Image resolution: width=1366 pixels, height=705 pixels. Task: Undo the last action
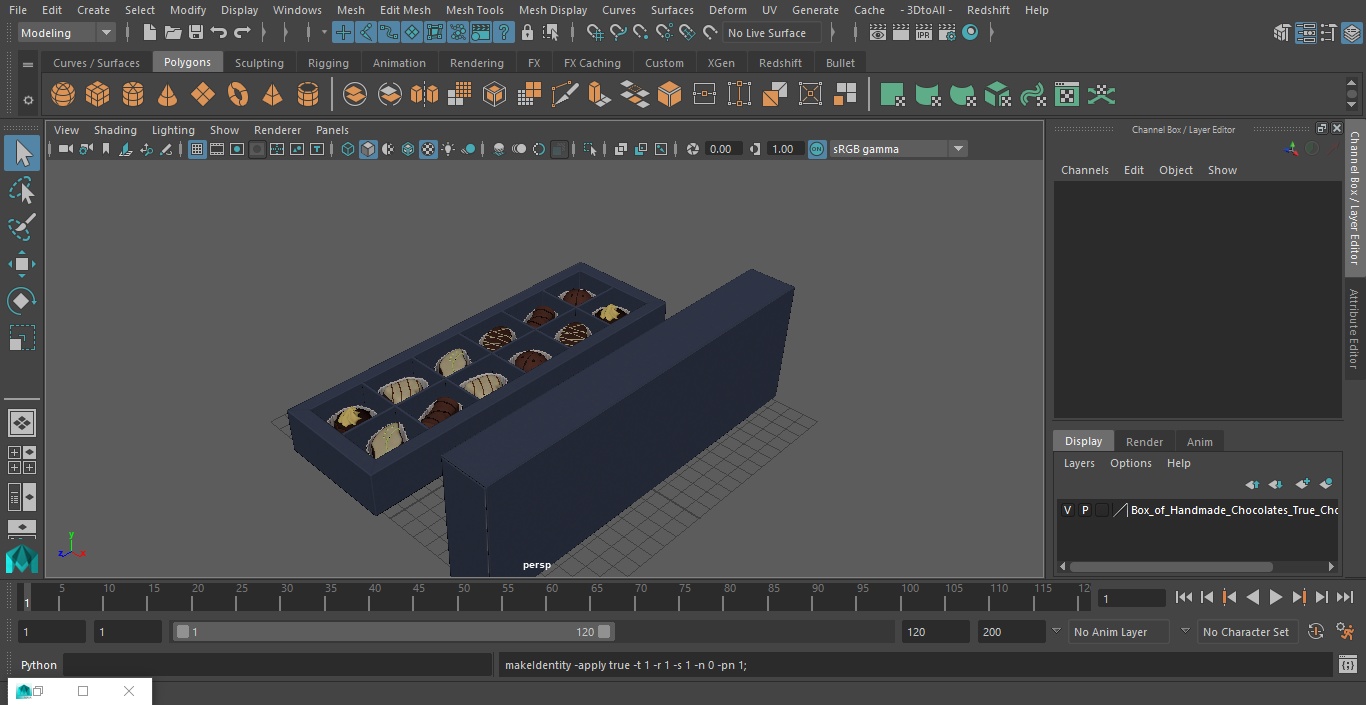tap(219, 33)
